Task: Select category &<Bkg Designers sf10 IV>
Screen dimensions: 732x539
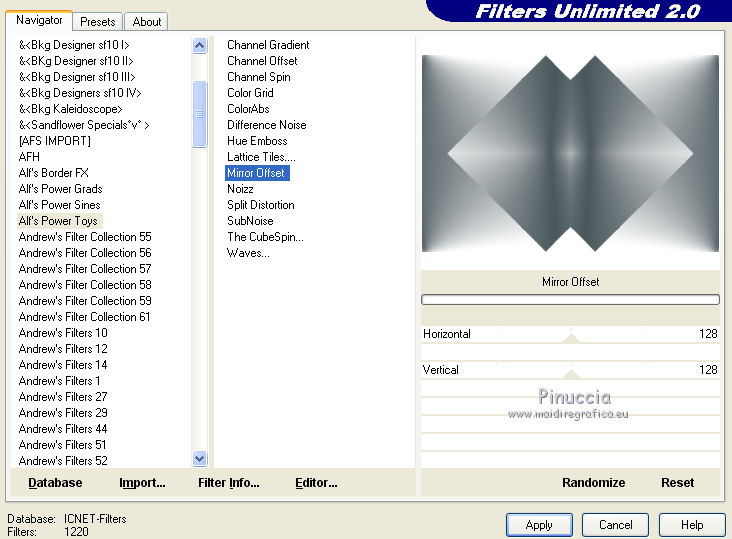Action: pos(80,93)
